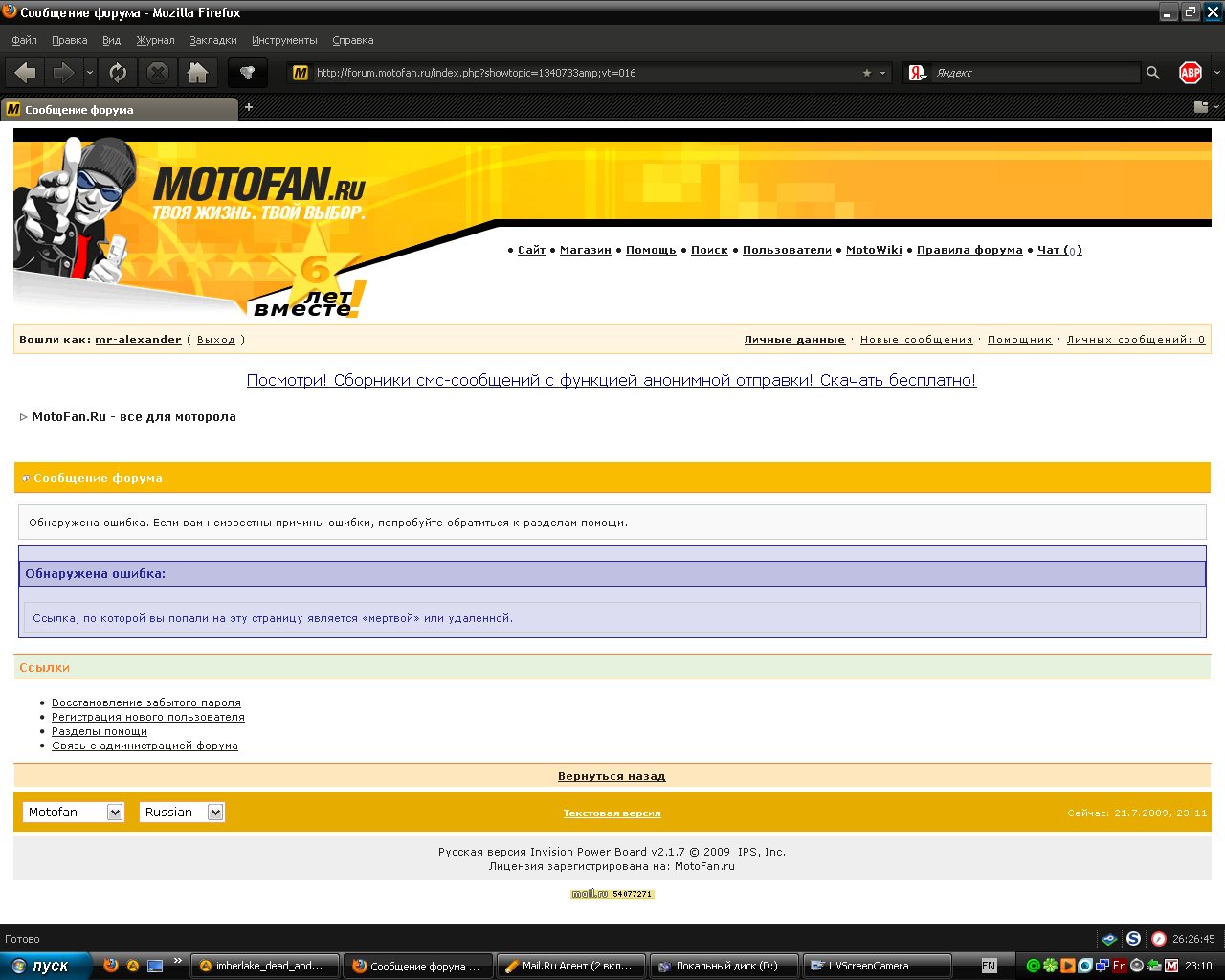Go to the Home page icon
1225x980 pixels.
198,73
